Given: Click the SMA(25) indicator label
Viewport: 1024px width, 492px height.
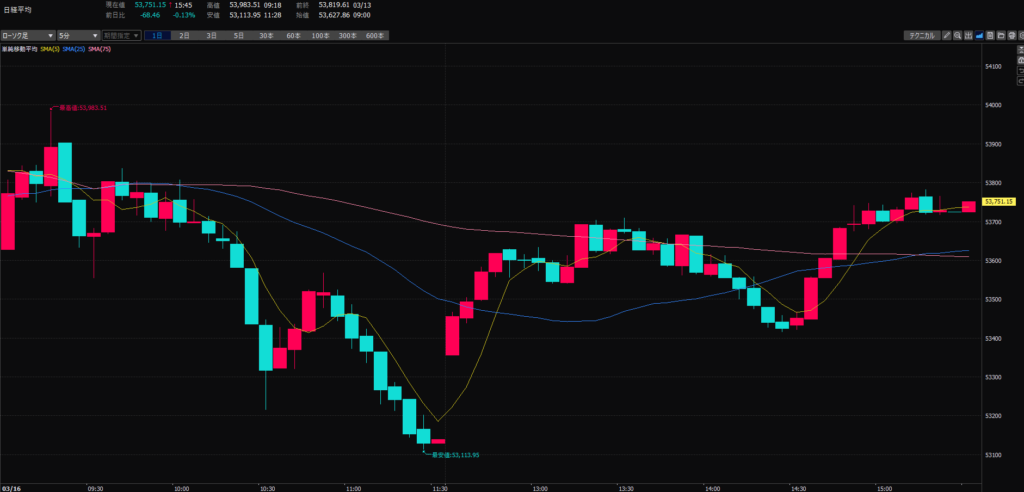Looking at the screenshot, I should (75, 48).
